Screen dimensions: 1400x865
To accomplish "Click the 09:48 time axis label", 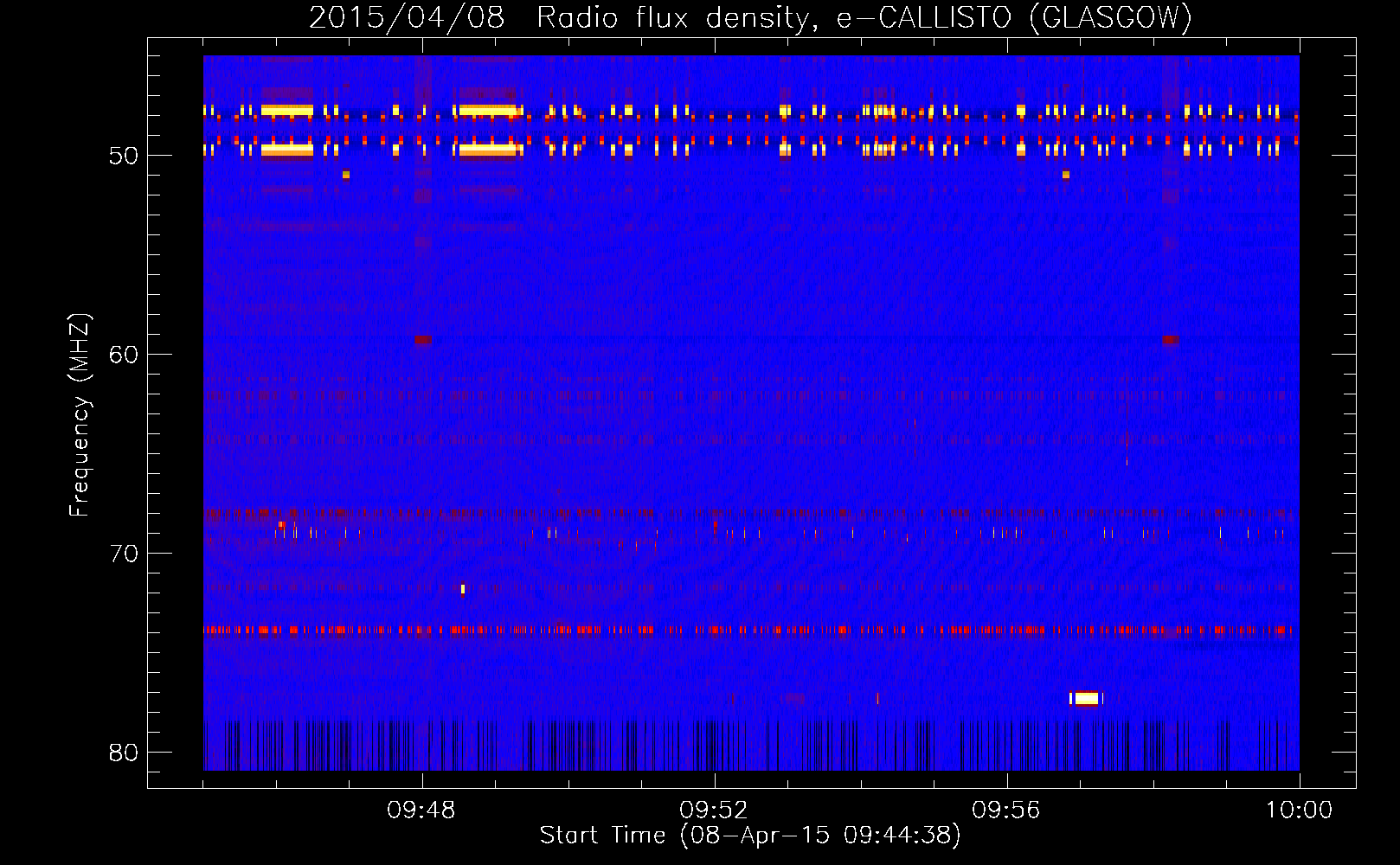I will coord(421,811).
